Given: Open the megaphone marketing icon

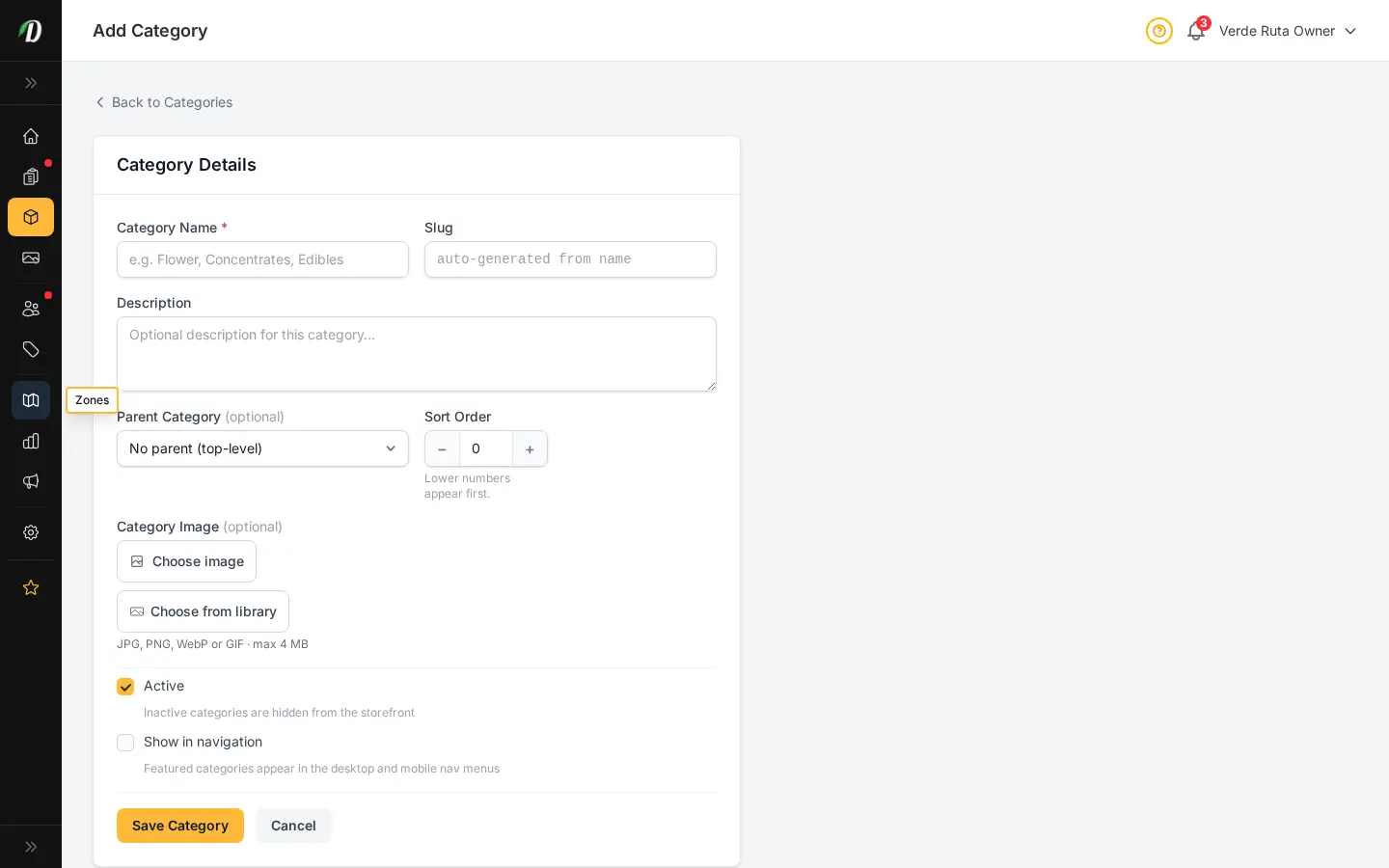Looking at the screenshot, I should pos(31,481).
